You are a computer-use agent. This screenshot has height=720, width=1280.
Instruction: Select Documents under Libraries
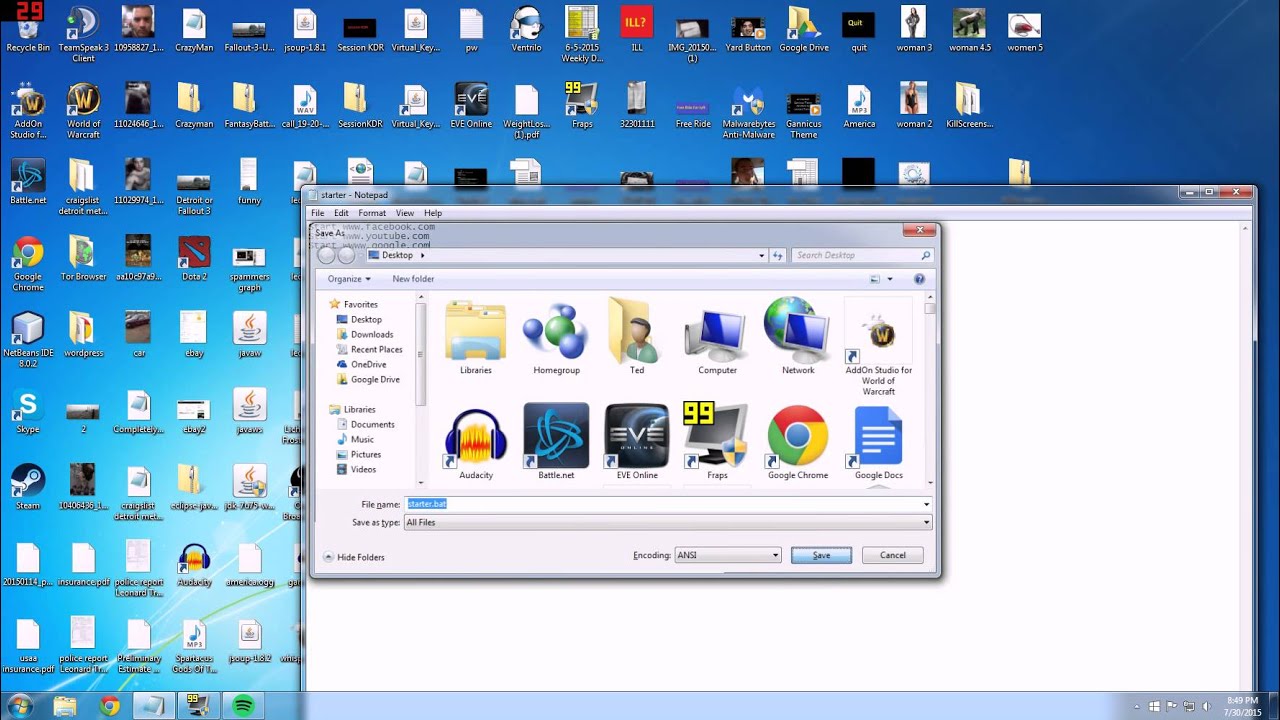pos(372,424)
